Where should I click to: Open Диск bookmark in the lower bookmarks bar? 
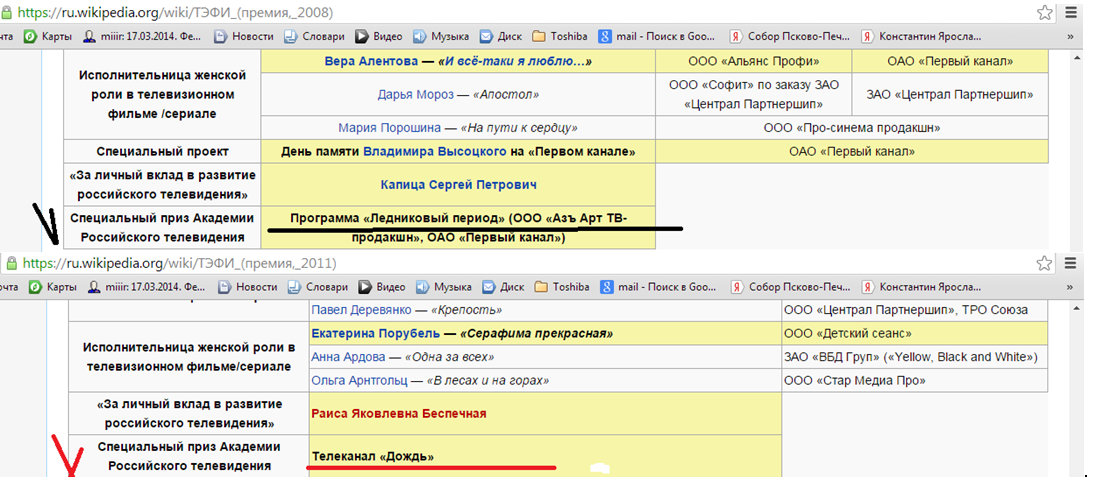[x=502, y=287]
